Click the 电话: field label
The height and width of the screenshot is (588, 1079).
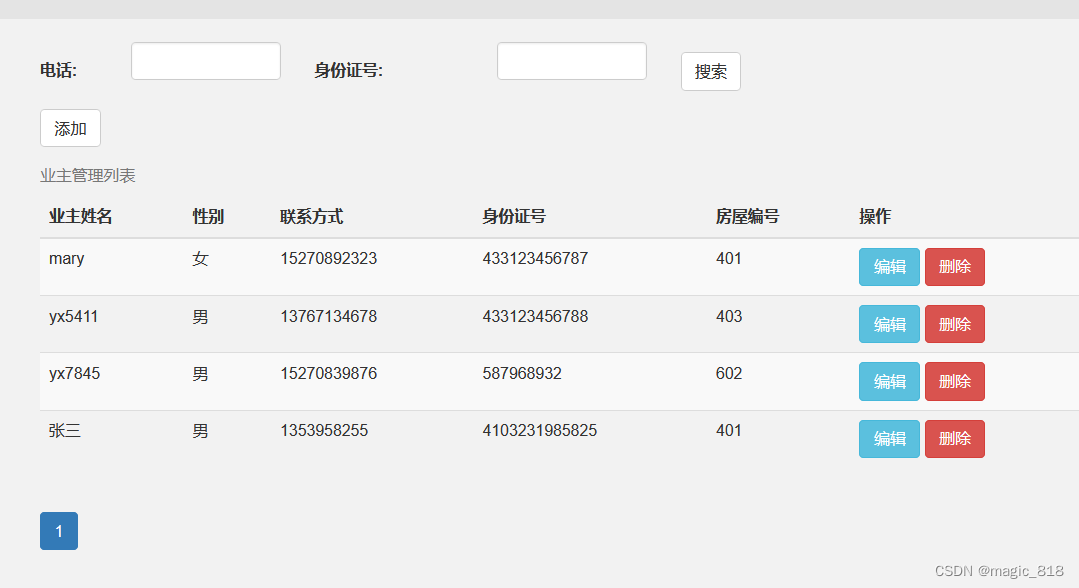coord(58,70)
